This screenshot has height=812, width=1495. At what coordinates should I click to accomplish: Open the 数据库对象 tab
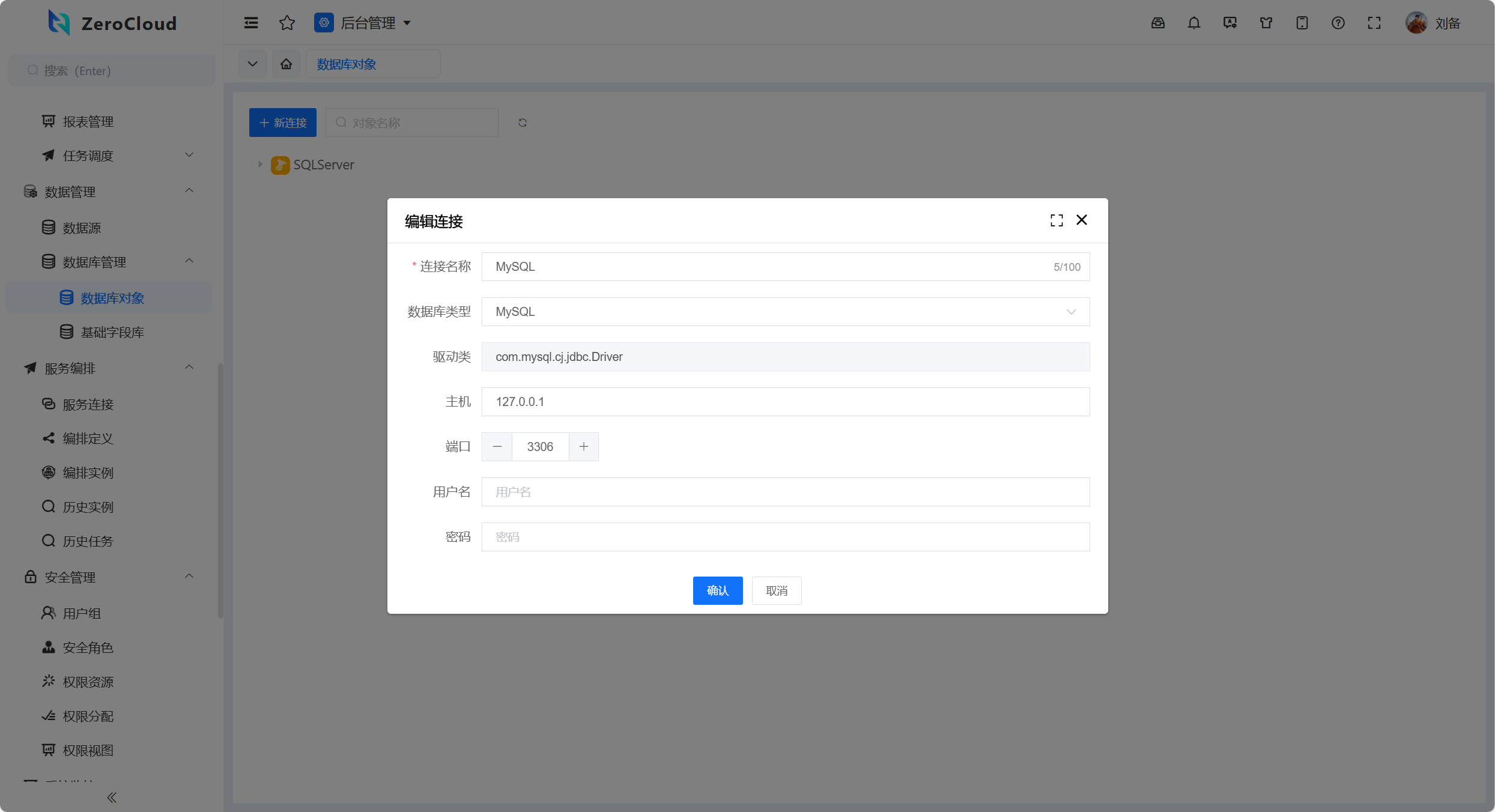(x=347, y=64)
